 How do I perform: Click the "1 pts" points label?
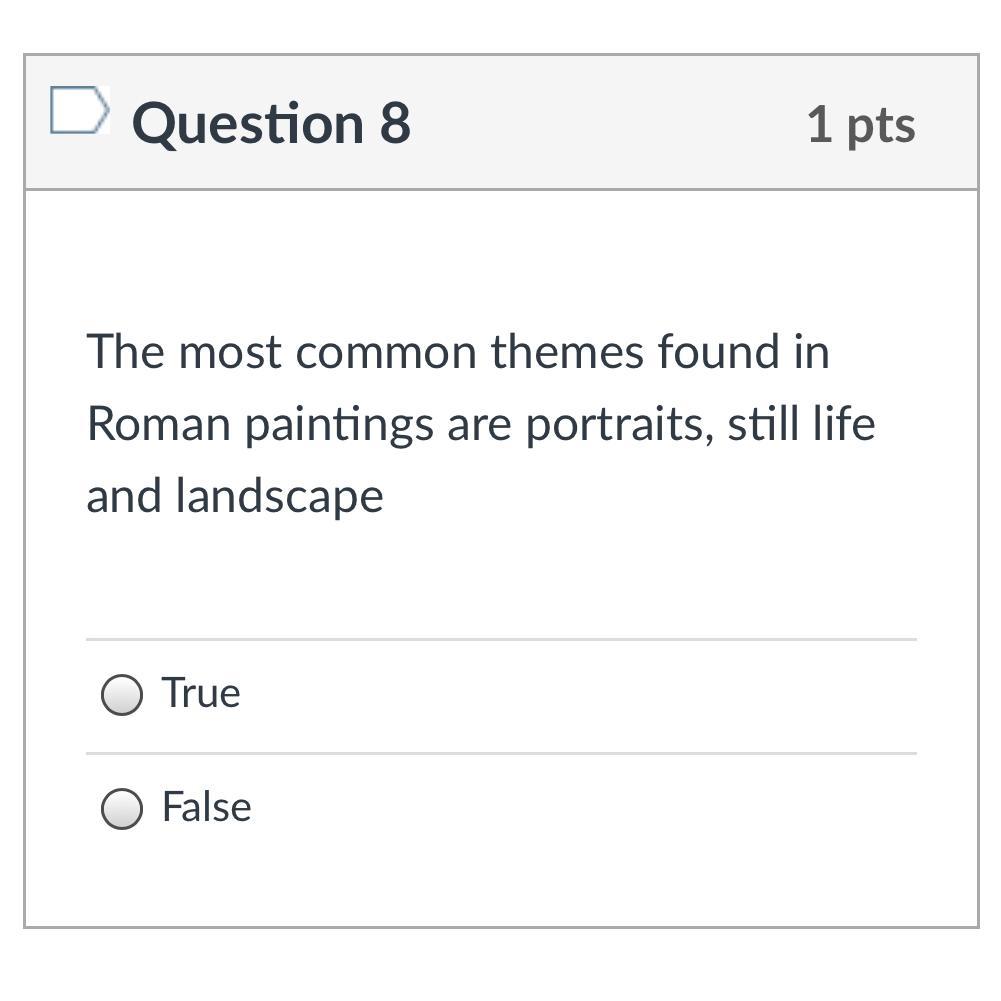click(860, 125)
